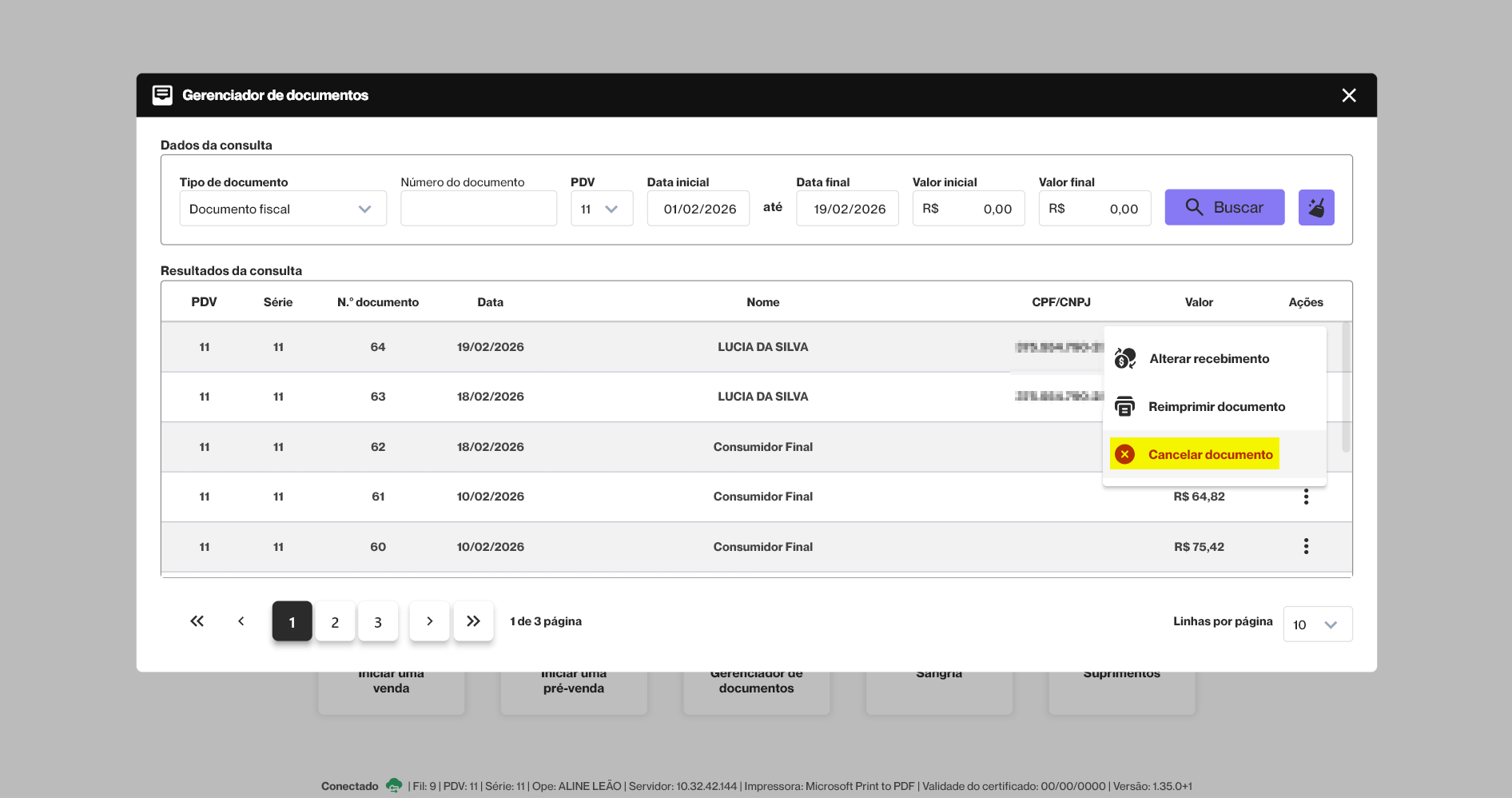The image size is (1512, 798).
Task: Jump to the last results page
Action: tap(473, 621)
